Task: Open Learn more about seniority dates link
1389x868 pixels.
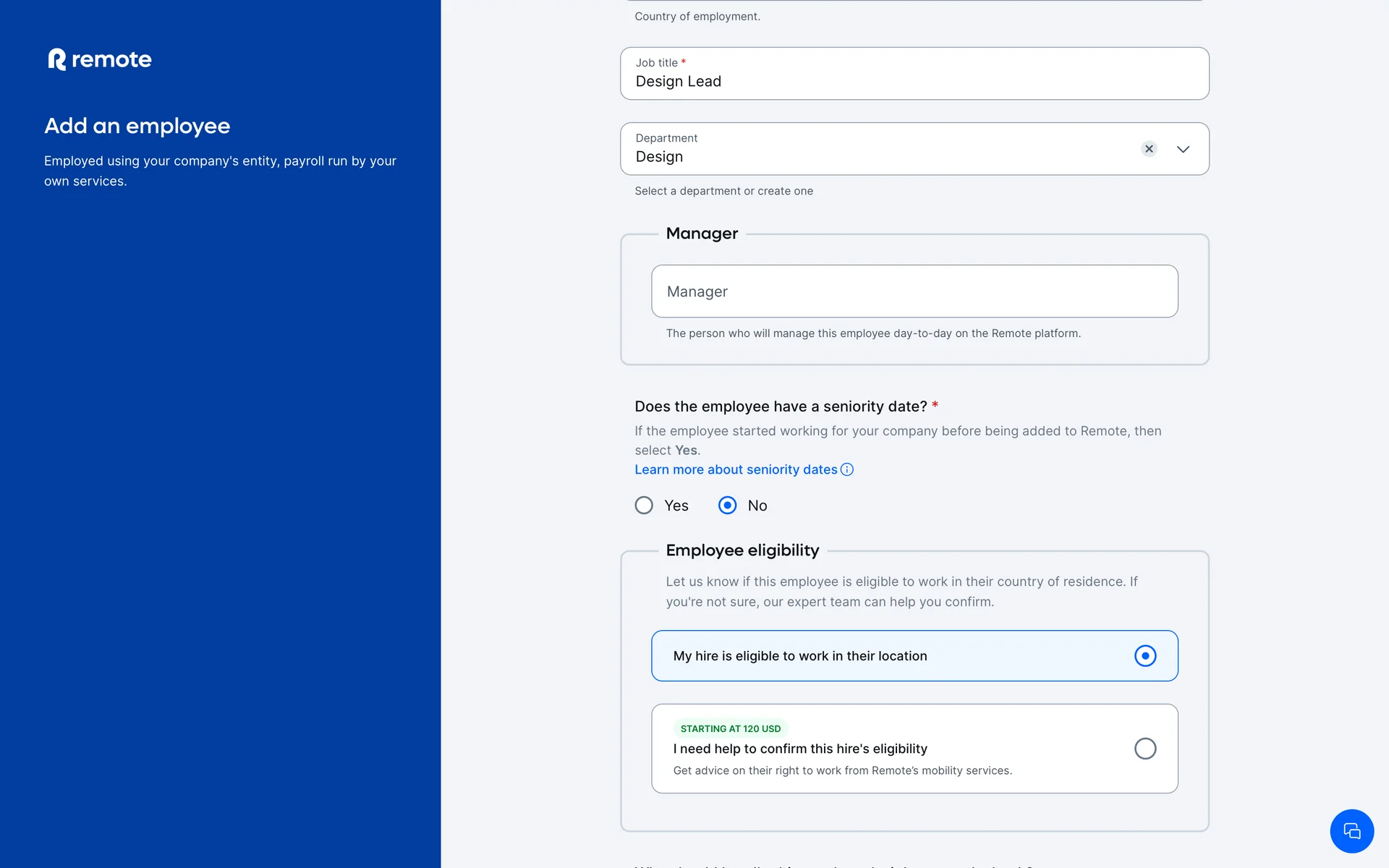Action: pos(736,469)
